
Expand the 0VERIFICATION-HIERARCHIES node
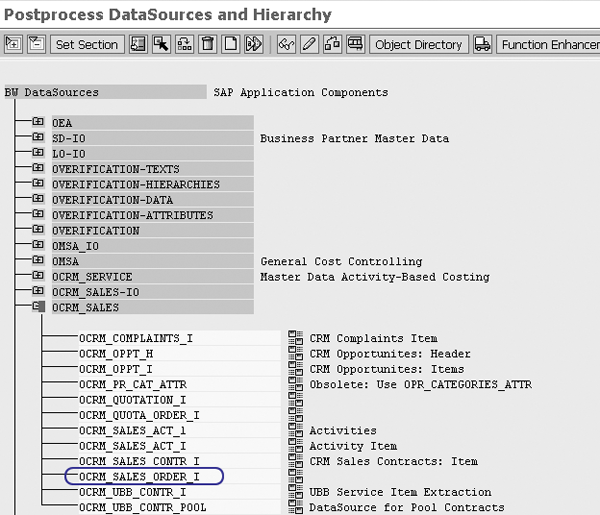tap(38, 183)
